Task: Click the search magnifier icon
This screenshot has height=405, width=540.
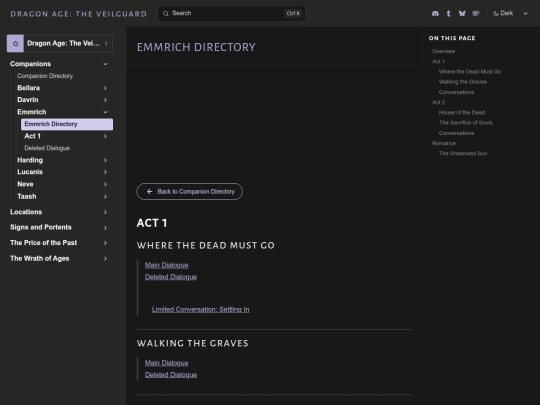Action: pos(166,13)
